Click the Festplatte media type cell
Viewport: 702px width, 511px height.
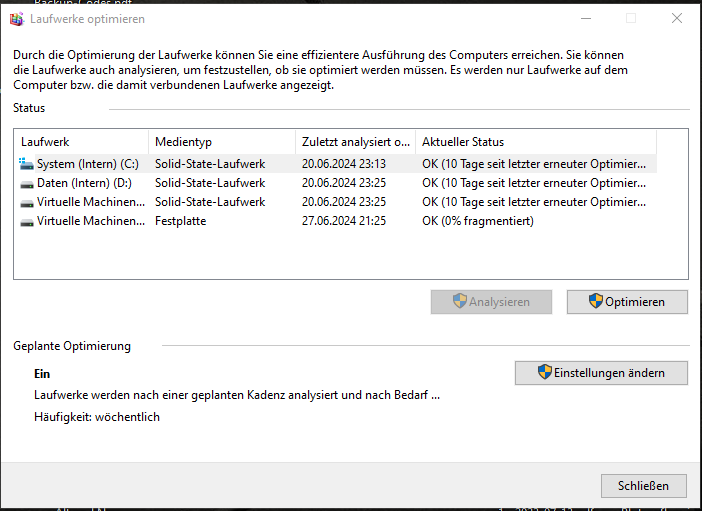tap(180, 221)
